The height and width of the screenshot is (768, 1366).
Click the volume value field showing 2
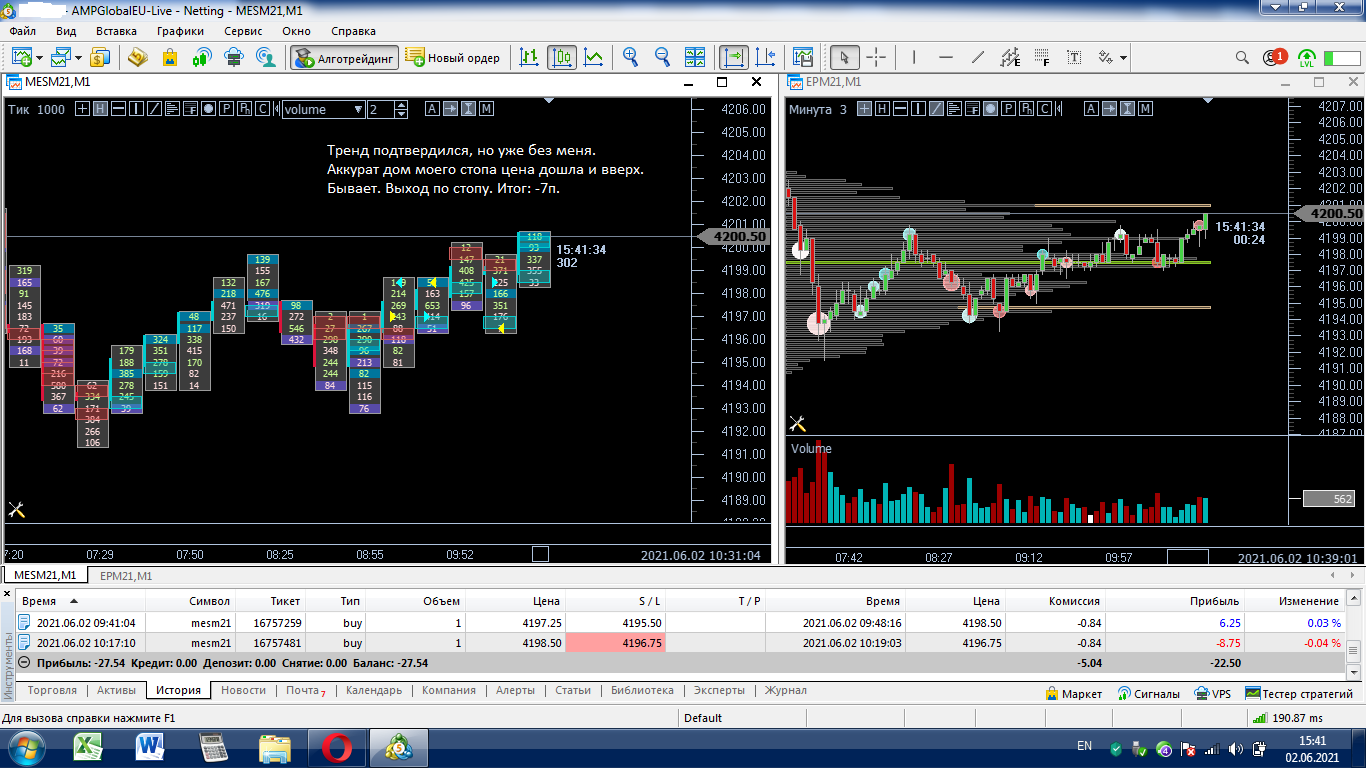(x=380, y=109)
